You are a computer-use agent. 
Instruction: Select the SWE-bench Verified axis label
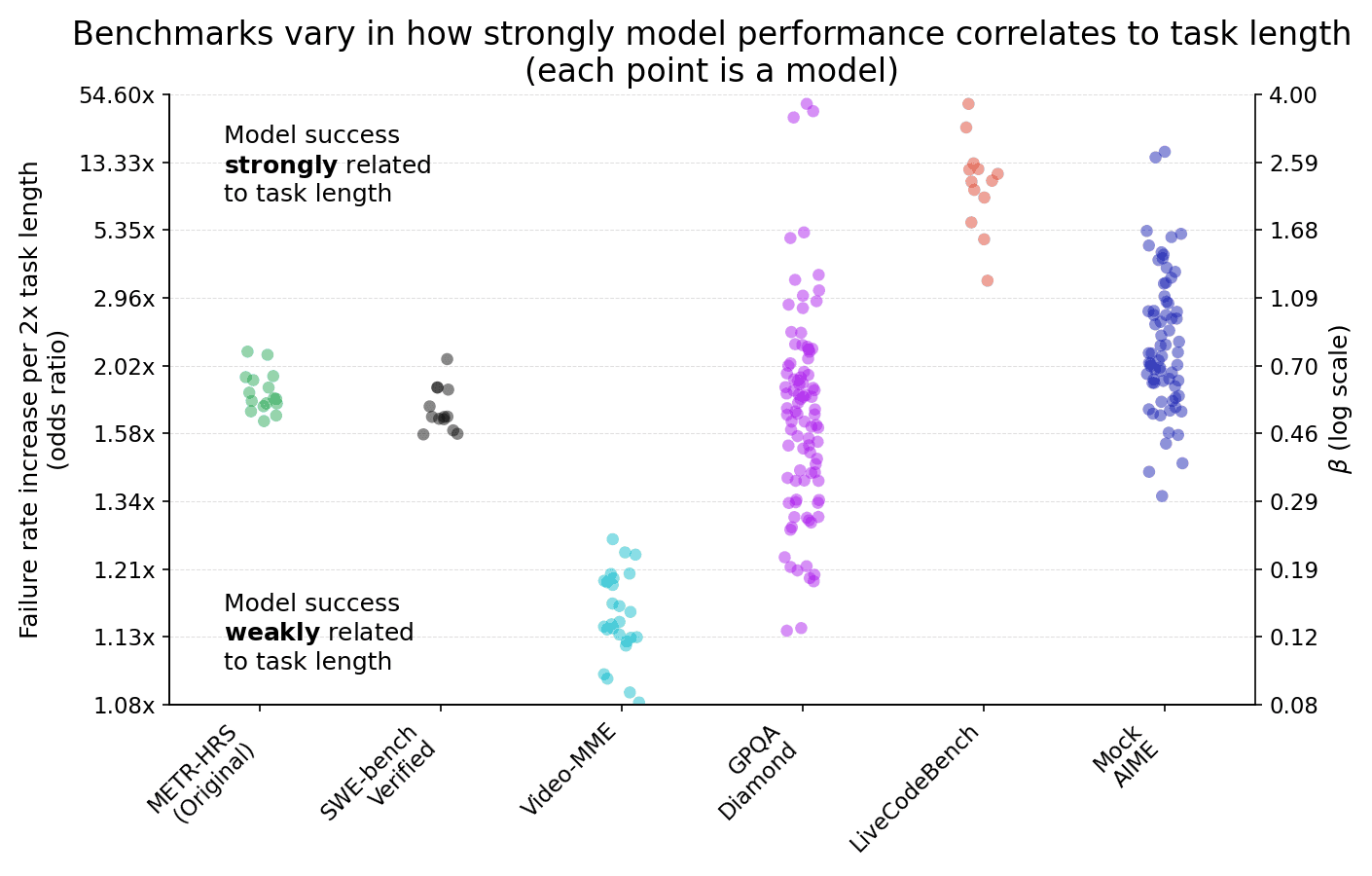point(379,773)
